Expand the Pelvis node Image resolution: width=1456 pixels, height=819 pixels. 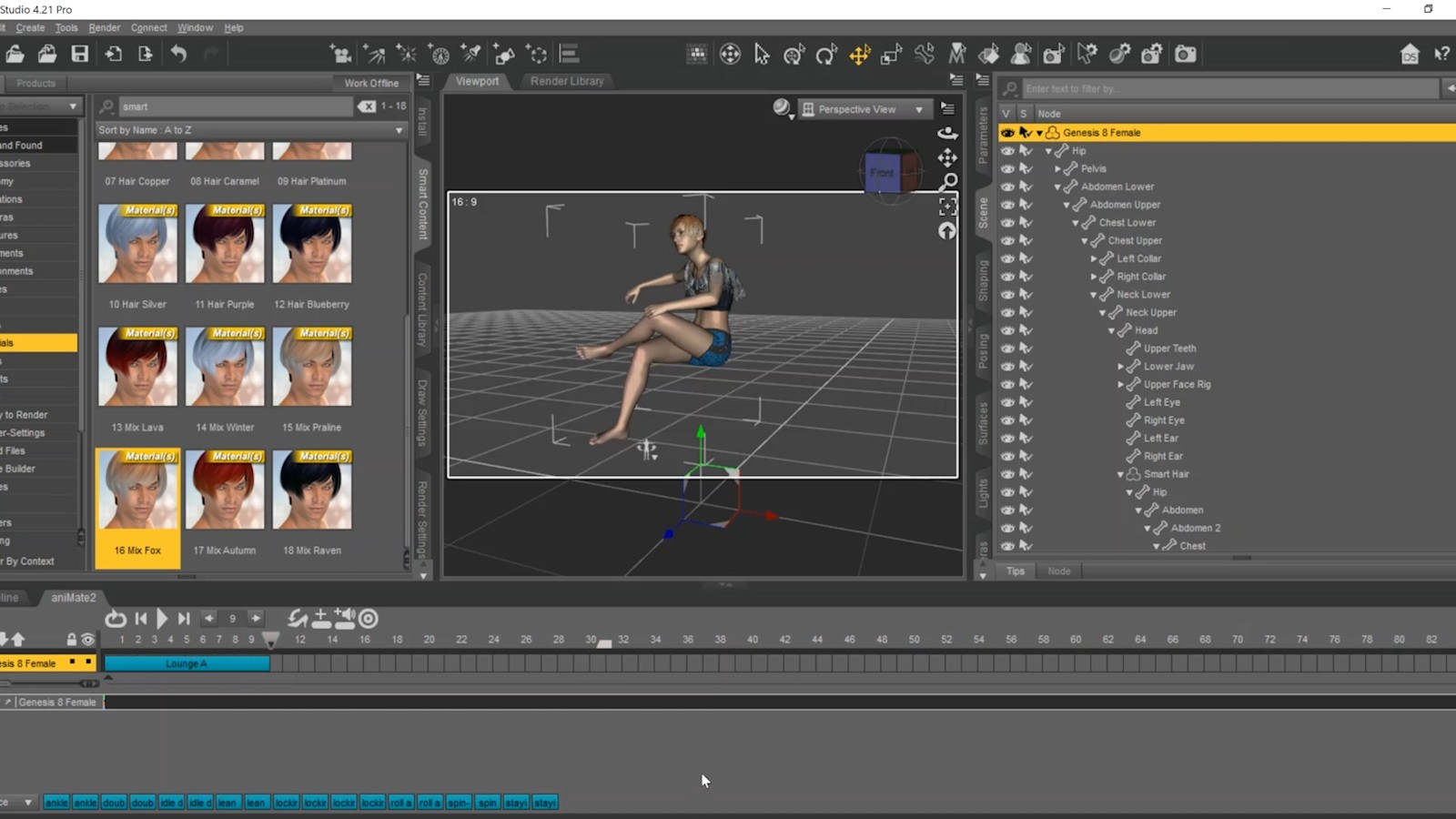click(1057, 168)
